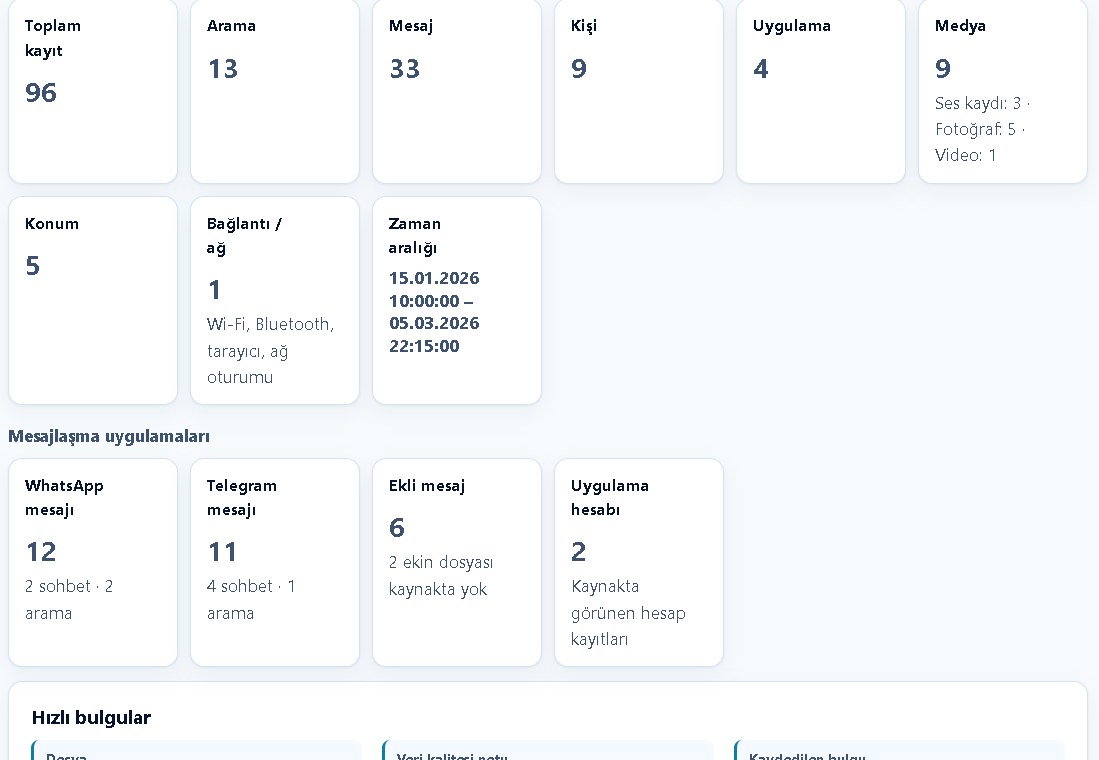
Task: Click '2 ekin dosyası kaynakta yok' note
Action: coord(441,576)
